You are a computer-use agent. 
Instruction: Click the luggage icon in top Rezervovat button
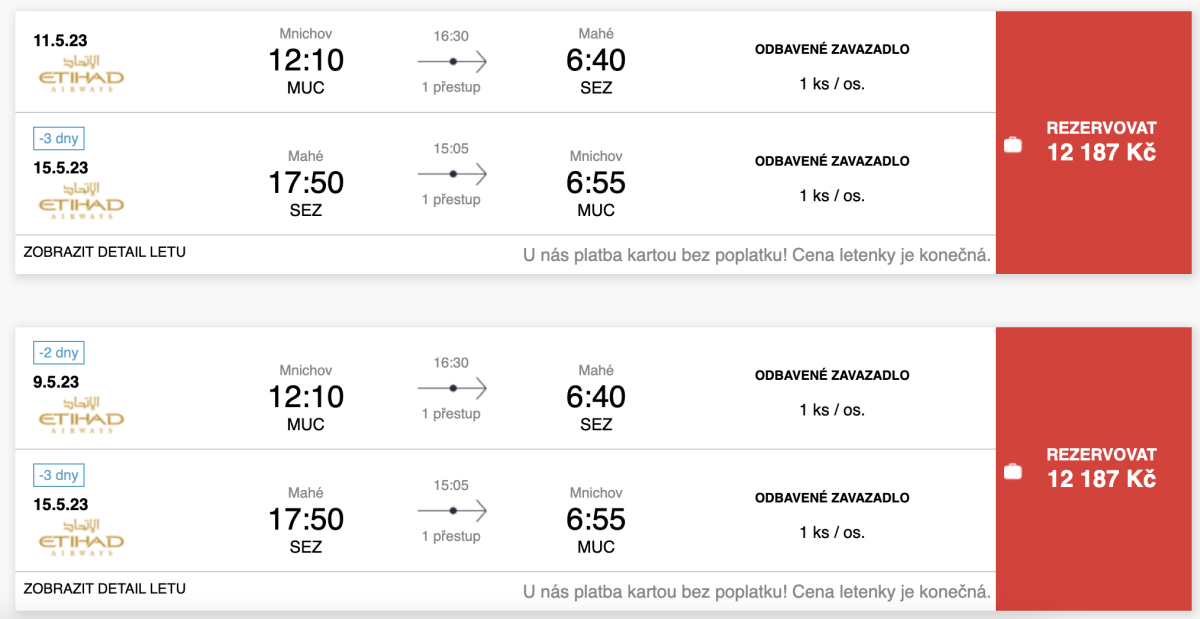click(1013, 145)
